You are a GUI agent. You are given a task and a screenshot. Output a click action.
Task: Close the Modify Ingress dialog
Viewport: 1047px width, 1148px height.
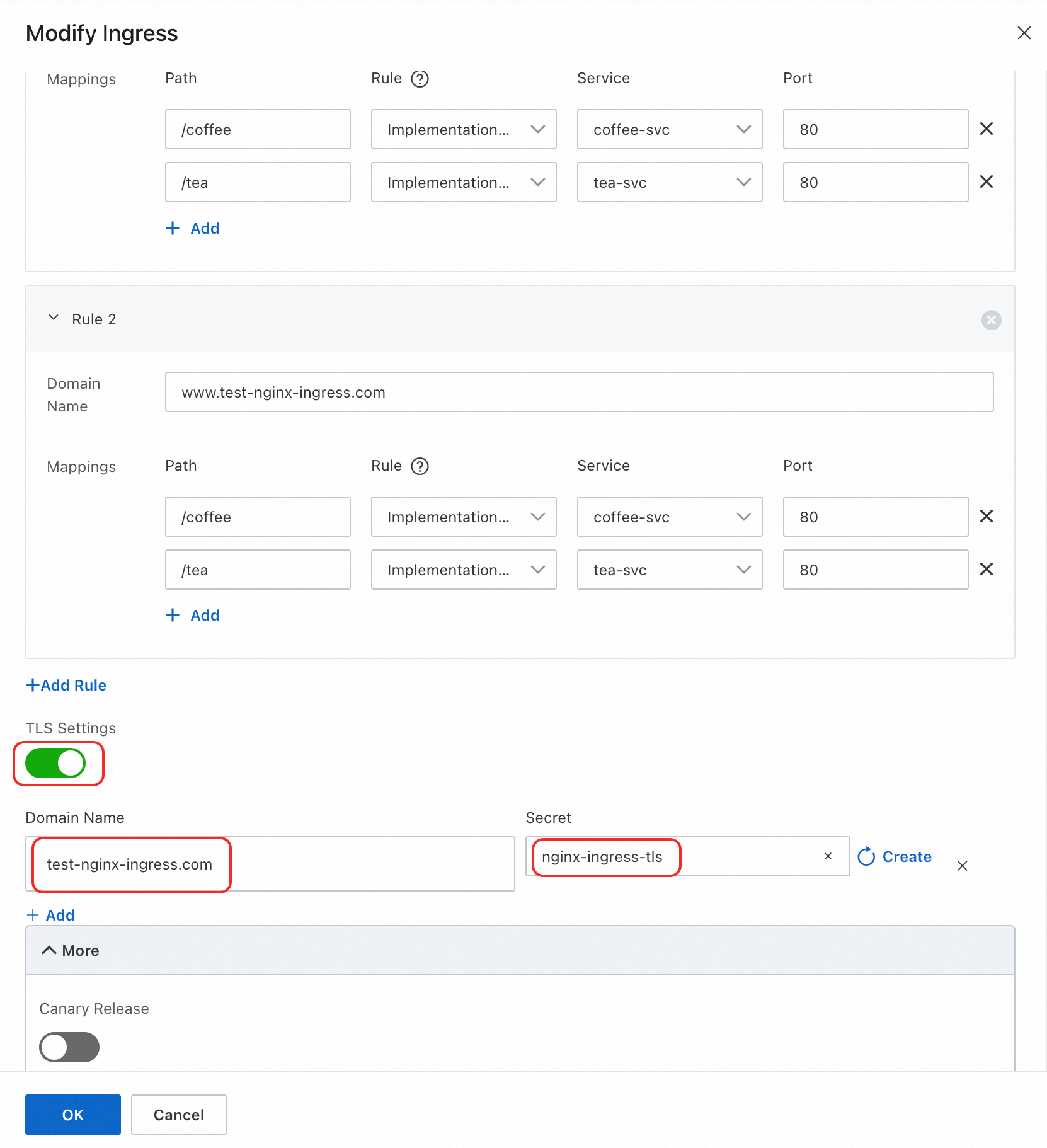(1024, 33)
